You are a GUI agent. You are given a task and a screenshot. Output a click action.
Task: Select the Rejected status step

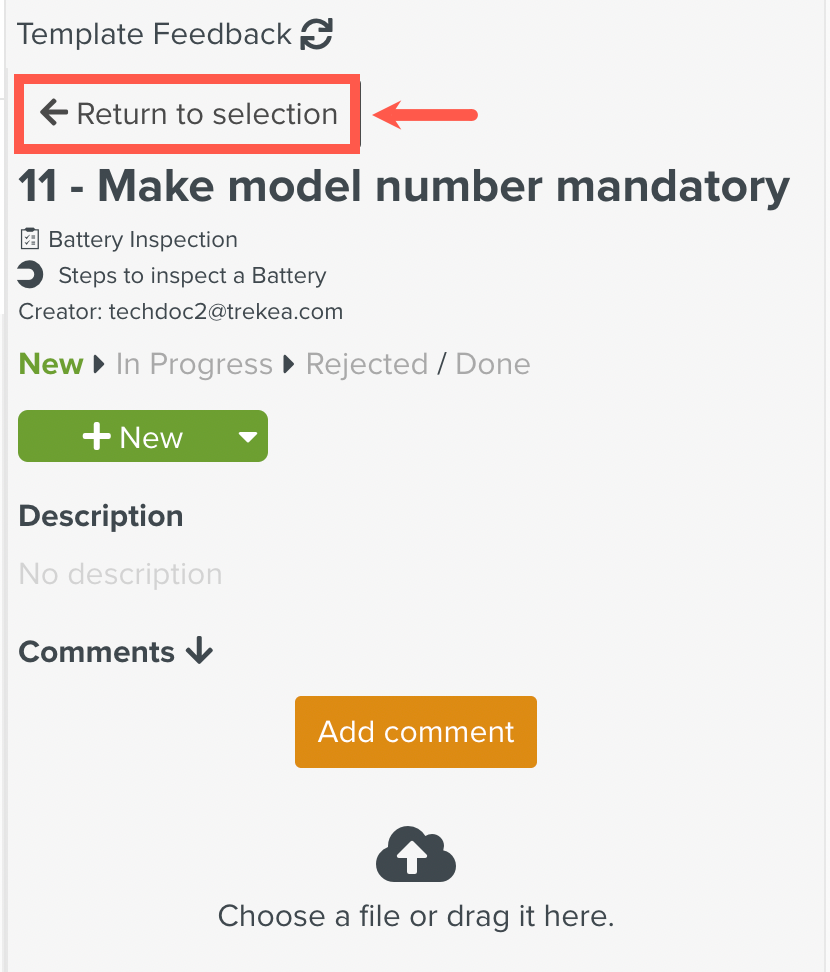point(367,364)
